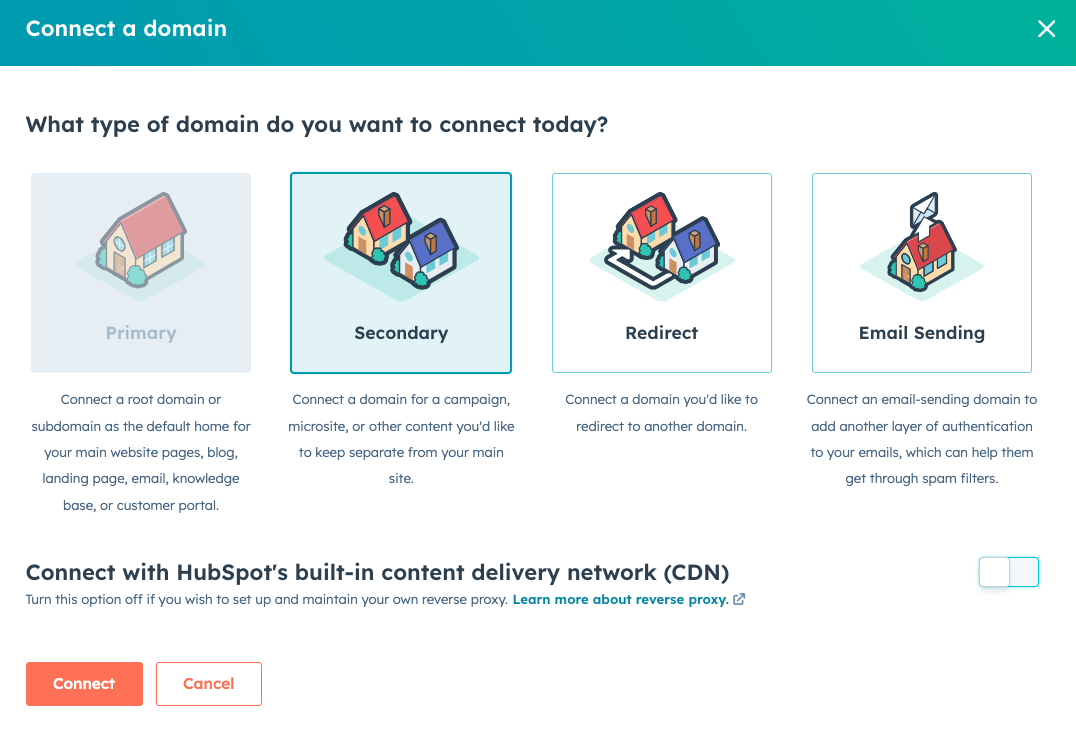Choose the Email Sending domain option
The image size is (1076, 732).
(x=921, y=272)
